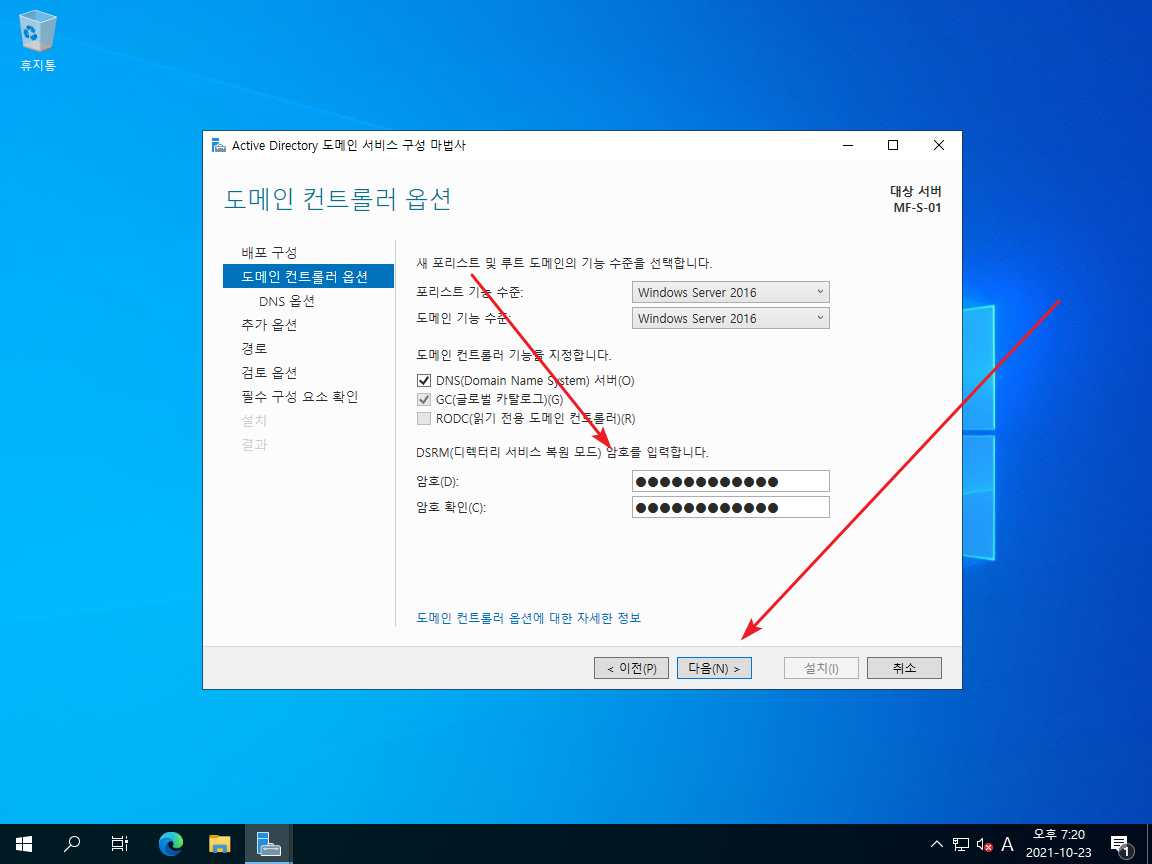Launch Microsoft Edge from the taskbar
1152x864 pixels.
[x=170, y=844]
